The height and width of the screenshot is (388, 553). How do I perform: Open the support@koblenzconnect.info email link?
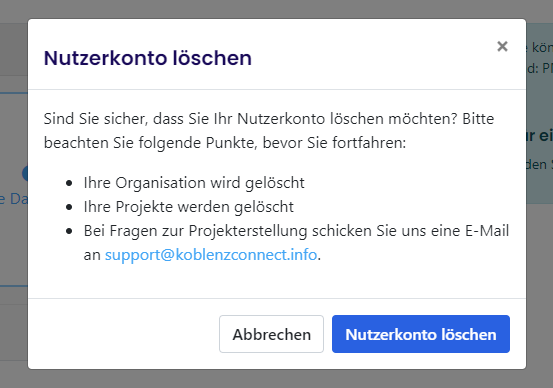click(211, 255)
